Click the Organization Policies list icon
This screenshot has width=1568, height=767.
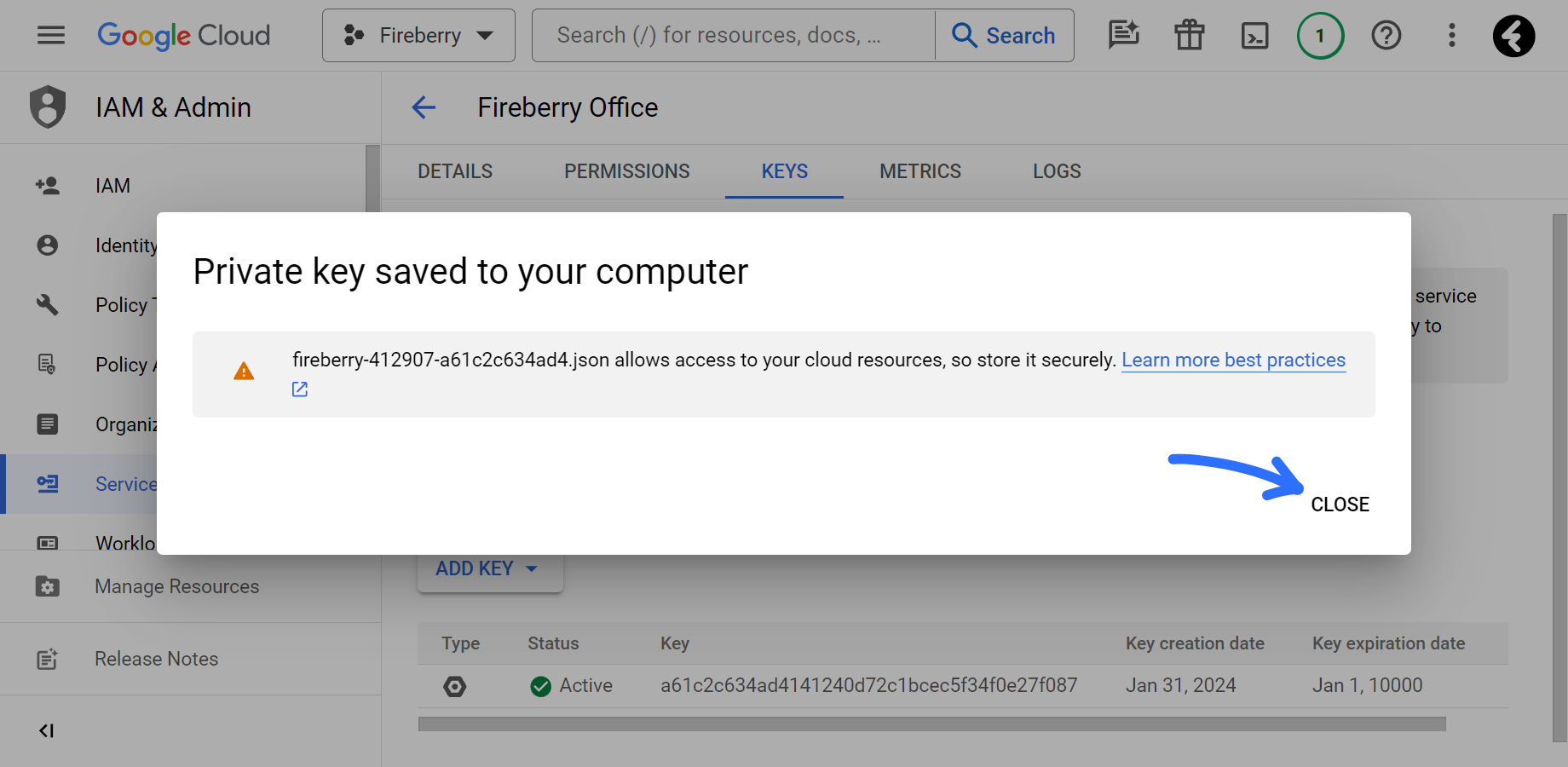pos(48,424)
